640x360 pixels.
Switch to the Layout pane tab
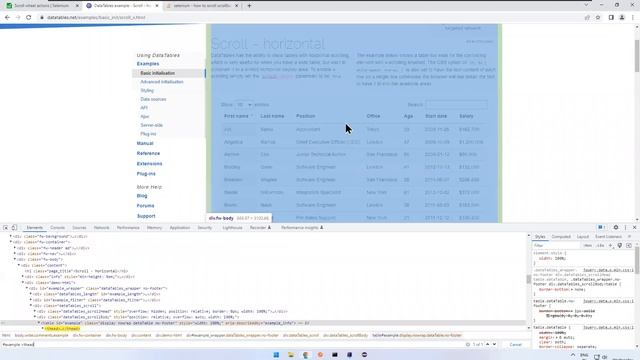(583, 237)
